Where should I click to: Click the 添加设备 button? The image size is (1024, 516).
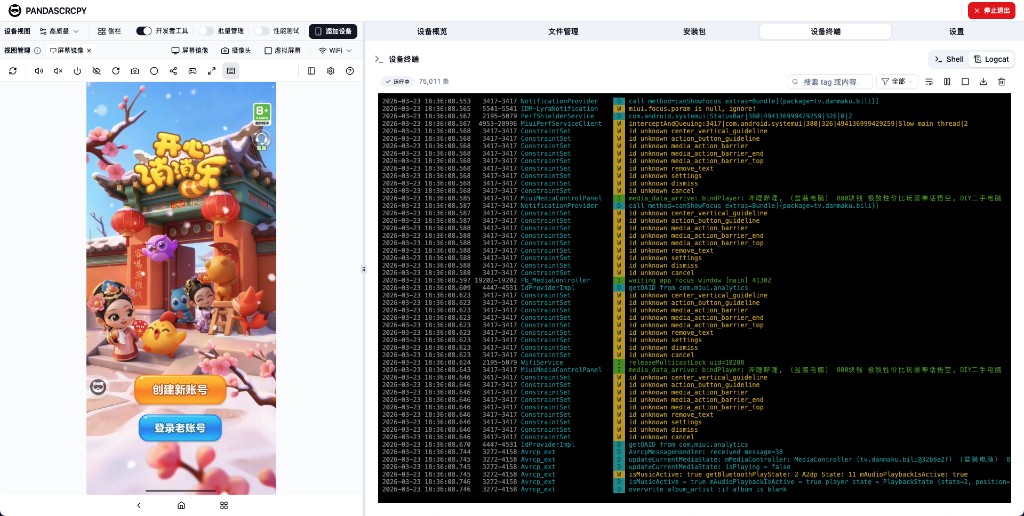[333, 31]
